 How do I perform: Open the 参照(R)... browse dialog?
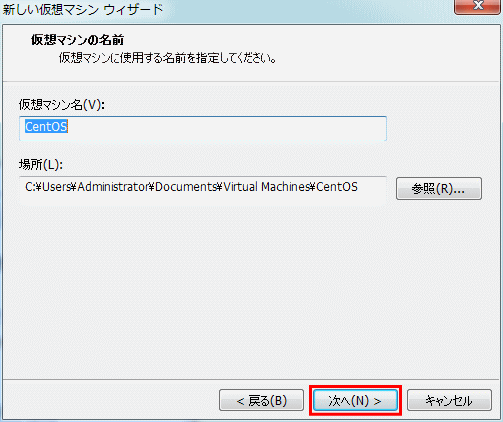(x=439, y=189)
